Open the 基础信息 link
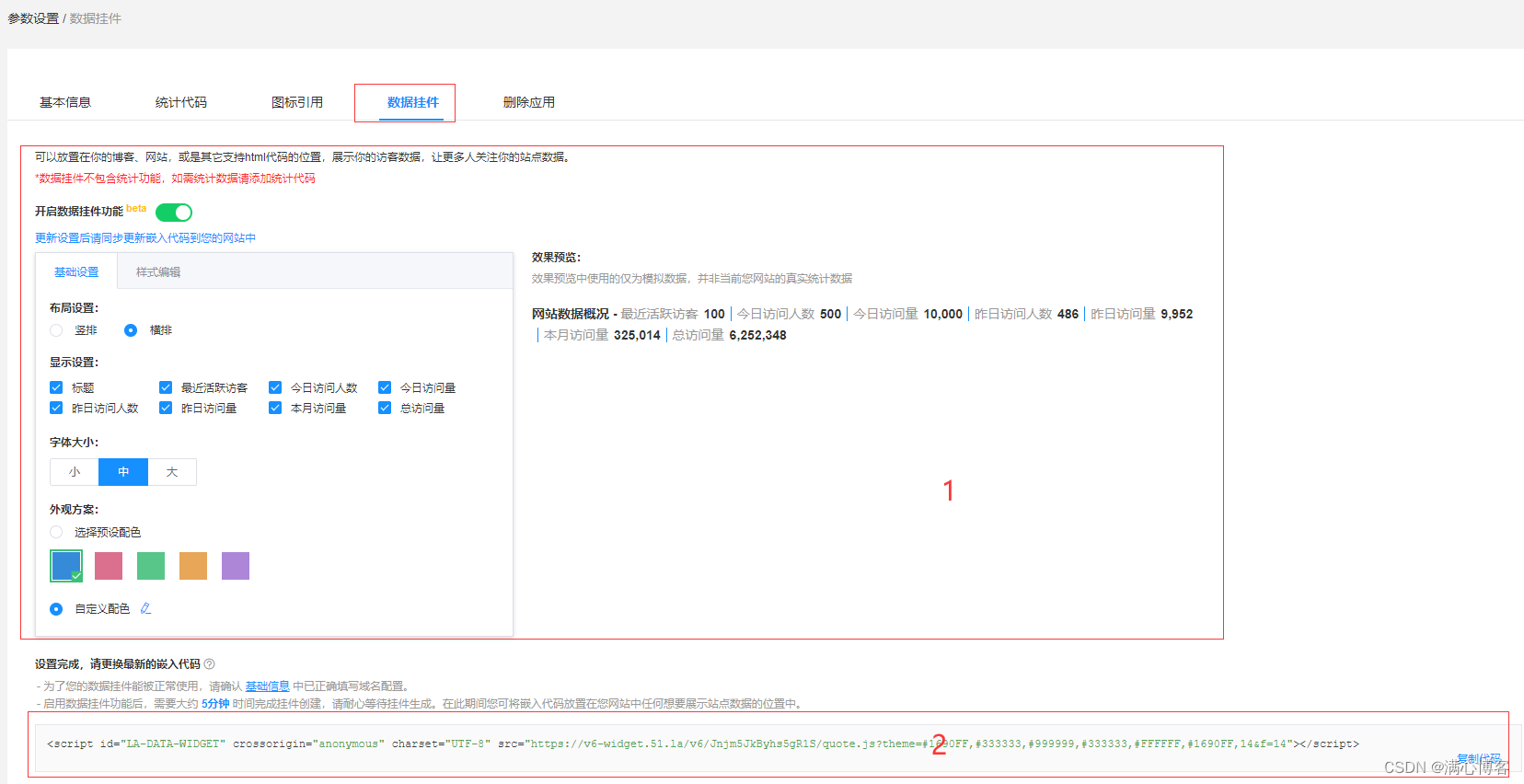 pos(267,686)
